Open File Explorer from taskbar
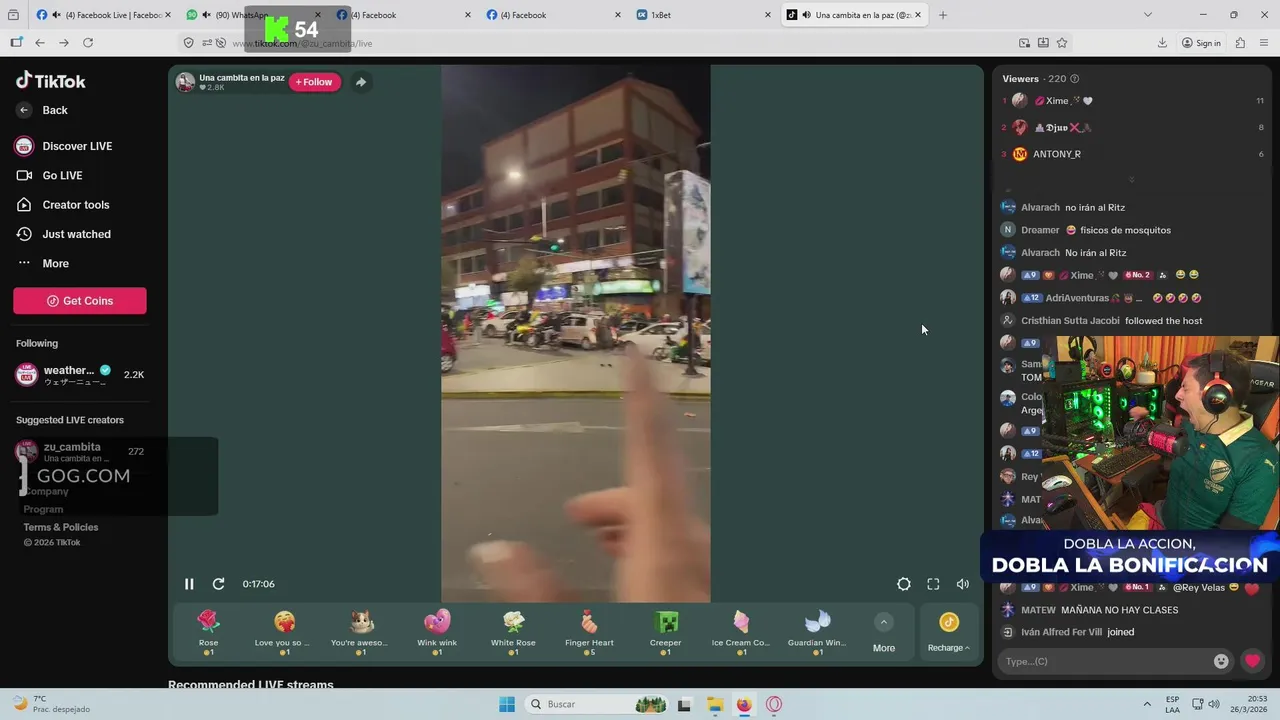This screenshot has height=720, width=1280. point(714,704)
